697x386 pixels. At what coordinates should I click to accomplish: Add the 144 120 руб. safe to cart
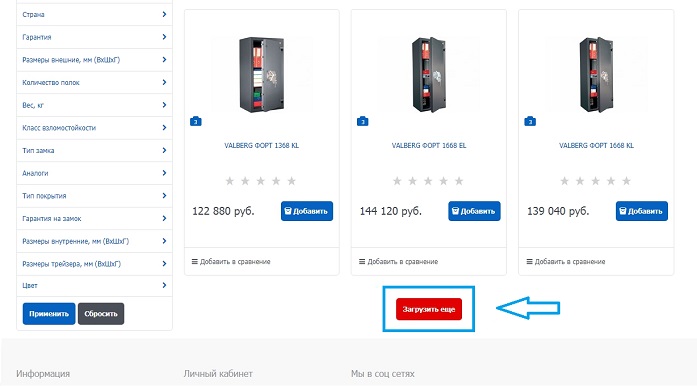coord(474,211)
